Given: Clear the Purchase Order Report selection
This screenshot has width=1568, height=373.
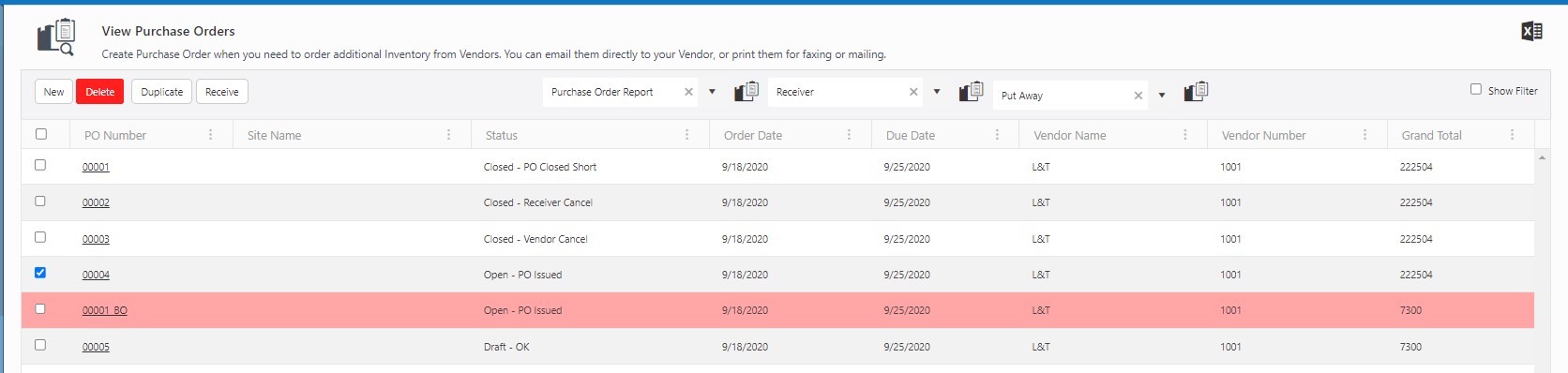Looking at the screenshot, I should point(688,92).
